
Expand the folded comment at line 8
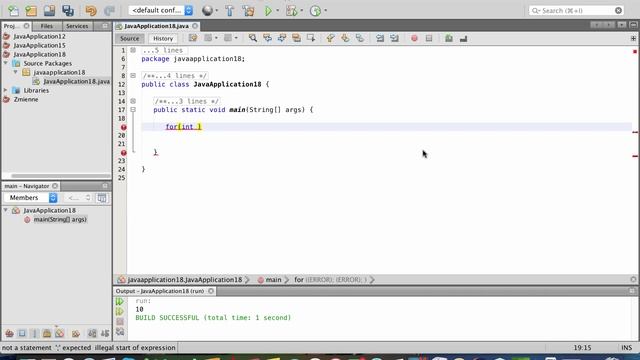[133, 76]
